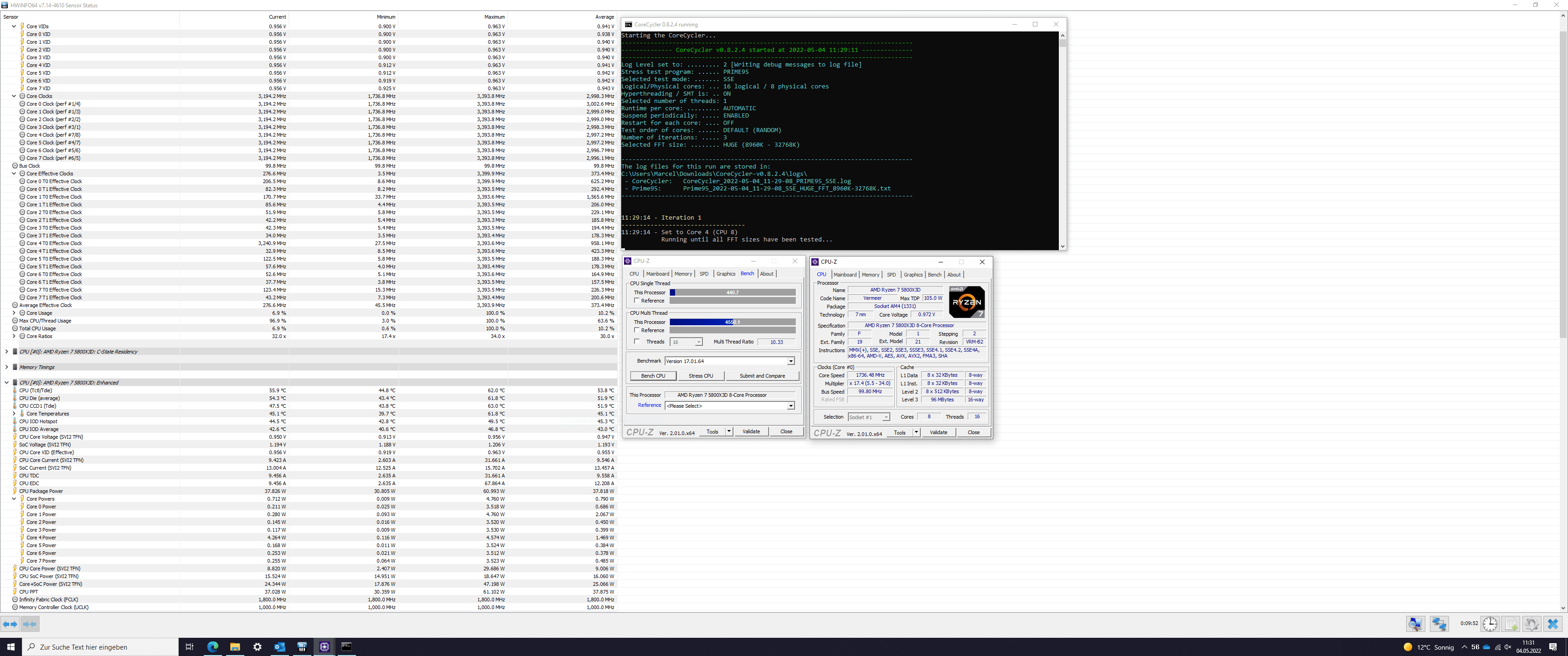Click the OneDrive cloud tray icon

coord(1486,647)
